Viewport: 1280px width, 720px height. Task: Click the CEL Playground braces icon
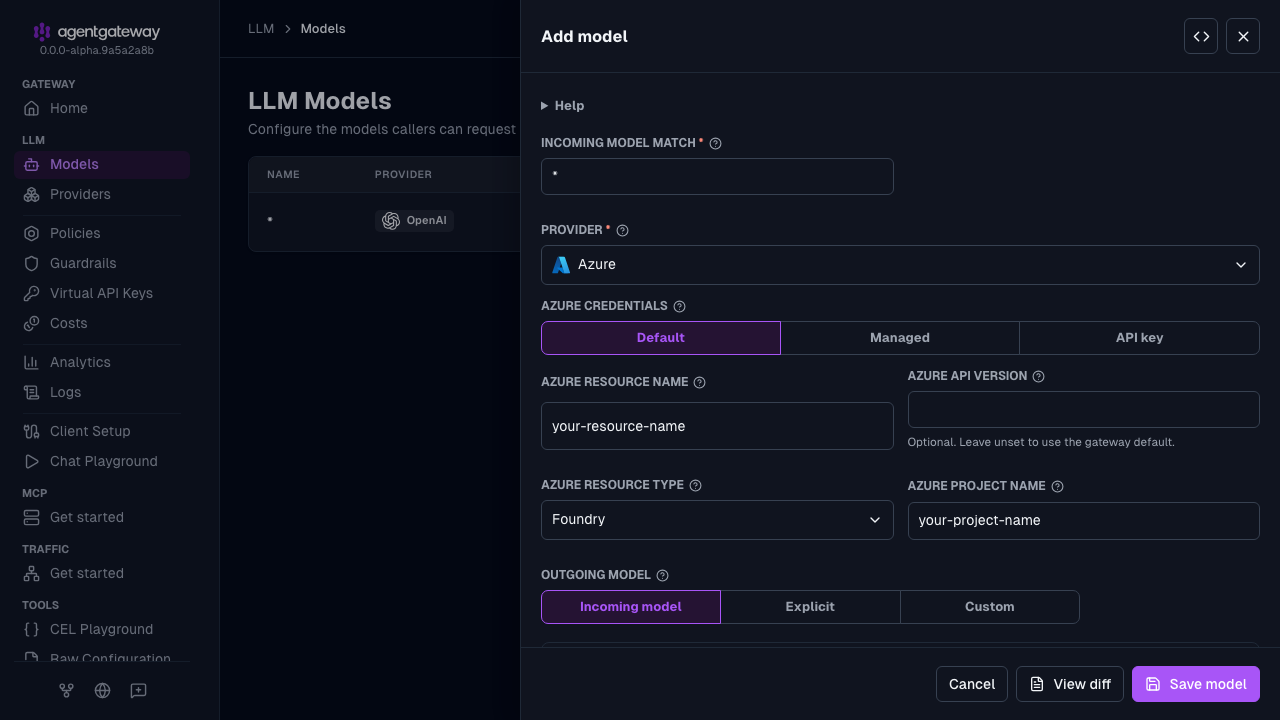pos(32,629)
